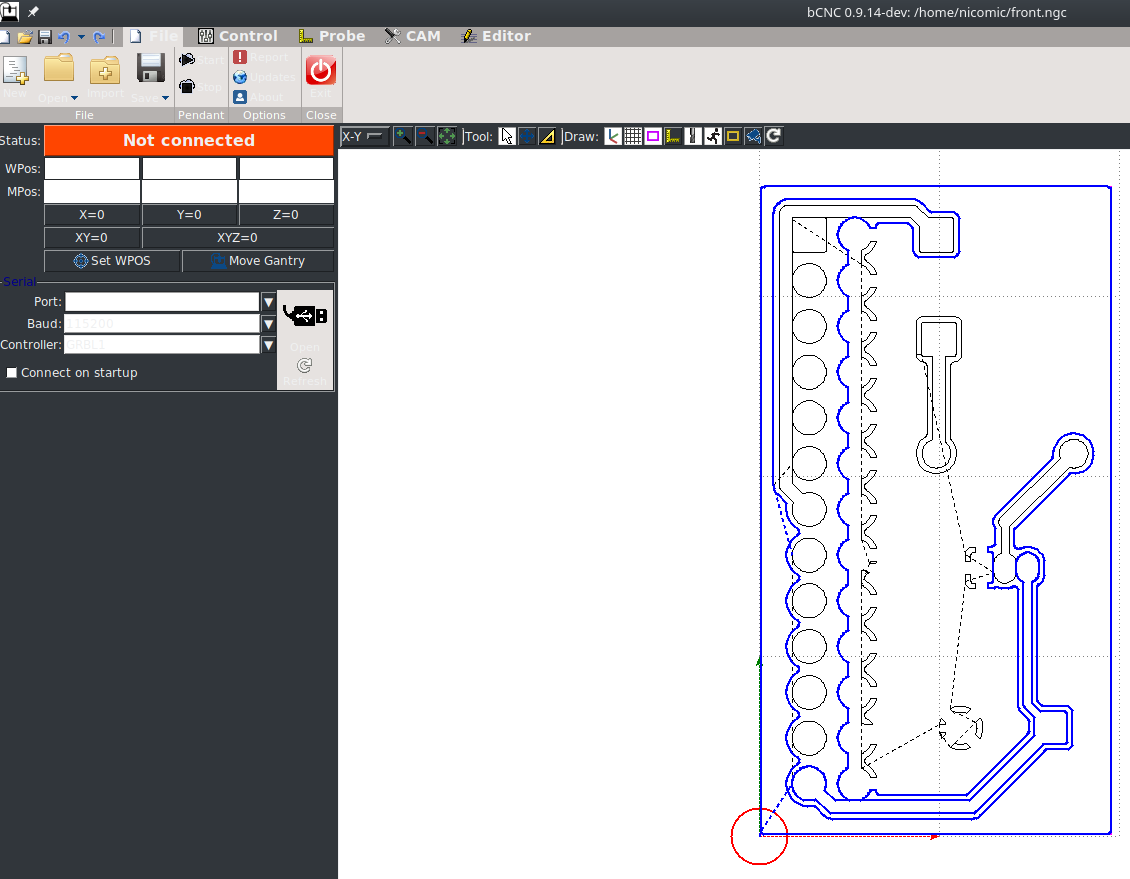
Task: Click the zoom out magnifier icon
Action: point(425,136)
